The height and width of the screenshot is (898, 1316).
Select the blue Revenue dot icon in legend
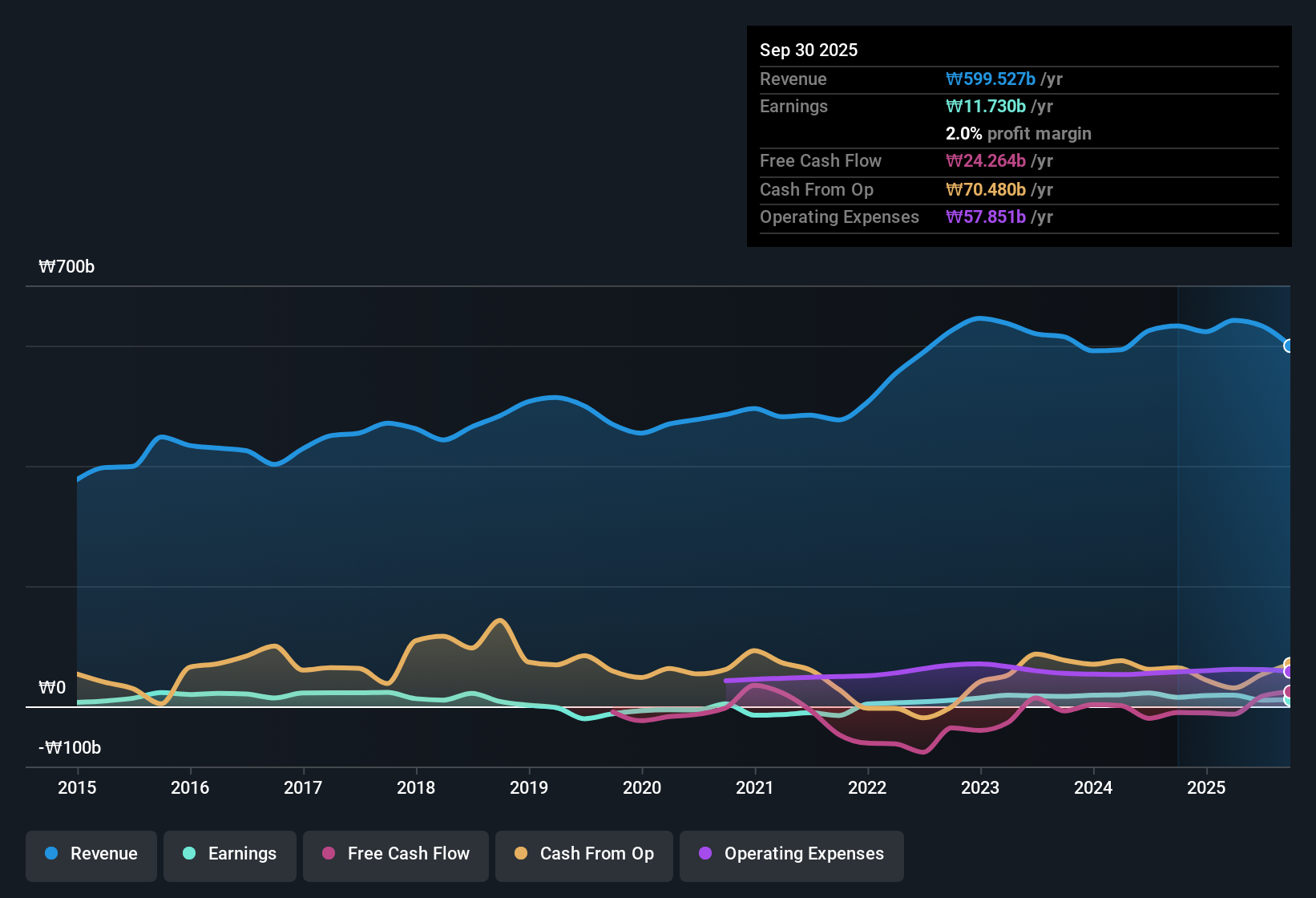pos(51,854)
